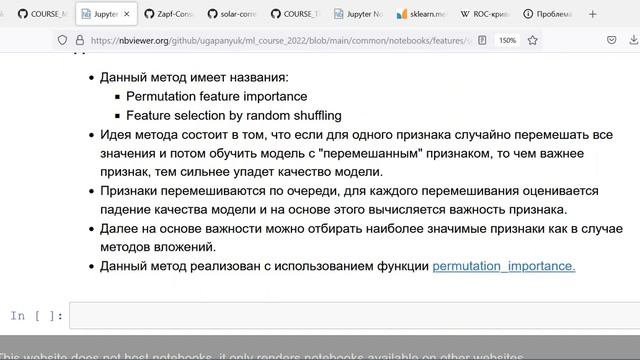Switch to the ROC-кривая Wikipedia tab
The width and height of the screenshot is (640, 360).
coord(484,14)
